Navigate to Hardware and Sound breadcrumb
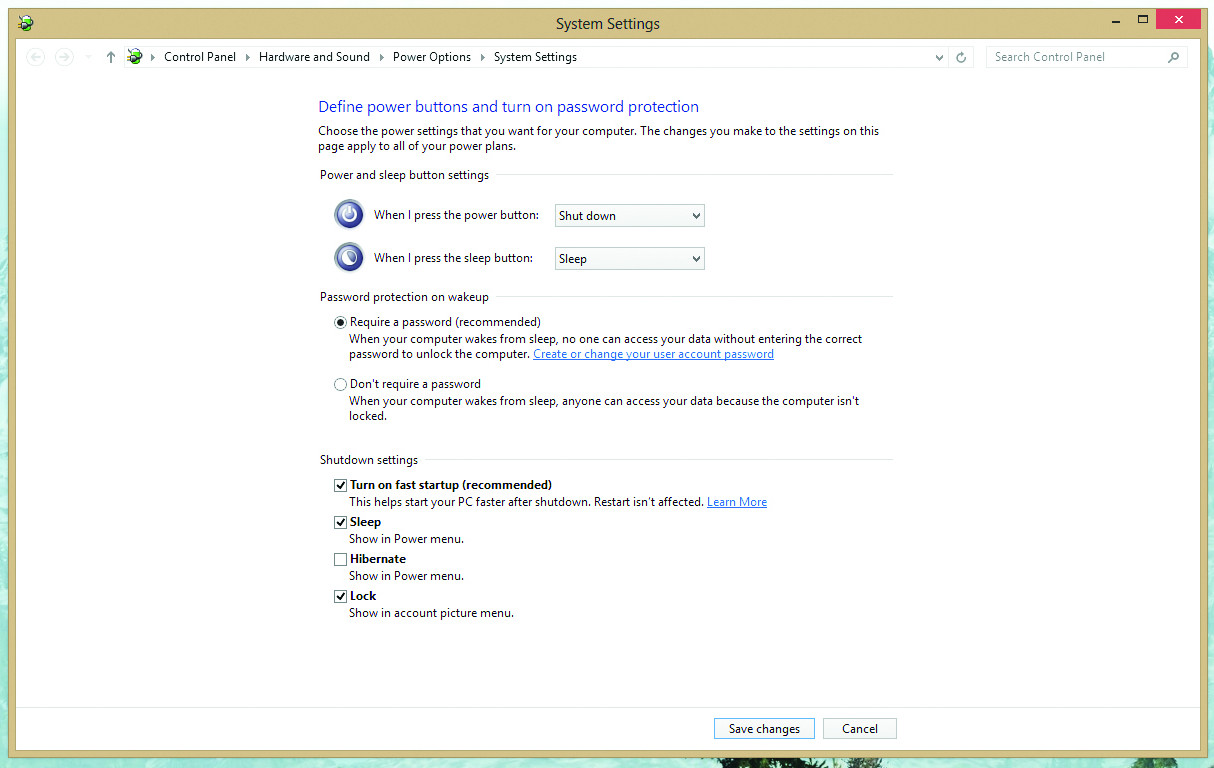The image size is (1214, 768). [314, 57]
